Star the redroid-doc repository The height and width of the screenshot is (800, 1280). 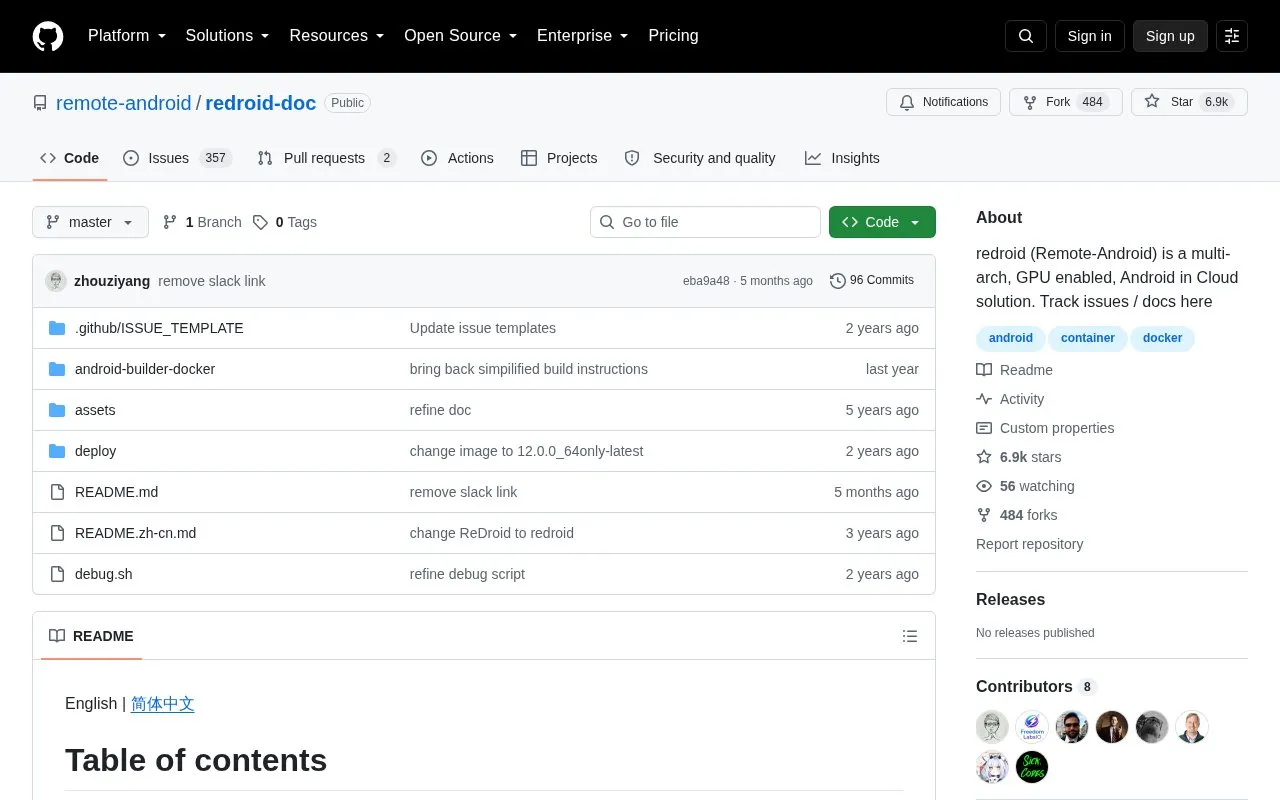tap(1189, 102)
